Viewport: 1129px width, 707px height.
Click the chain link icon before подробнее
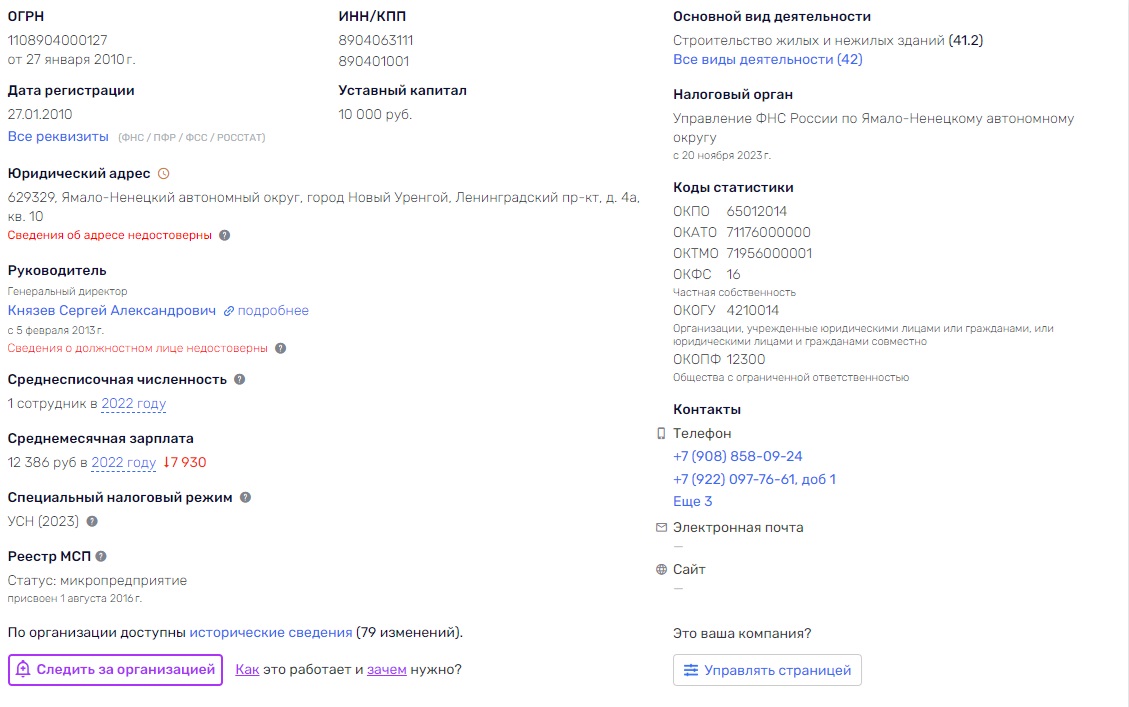(x=229, y=311)
